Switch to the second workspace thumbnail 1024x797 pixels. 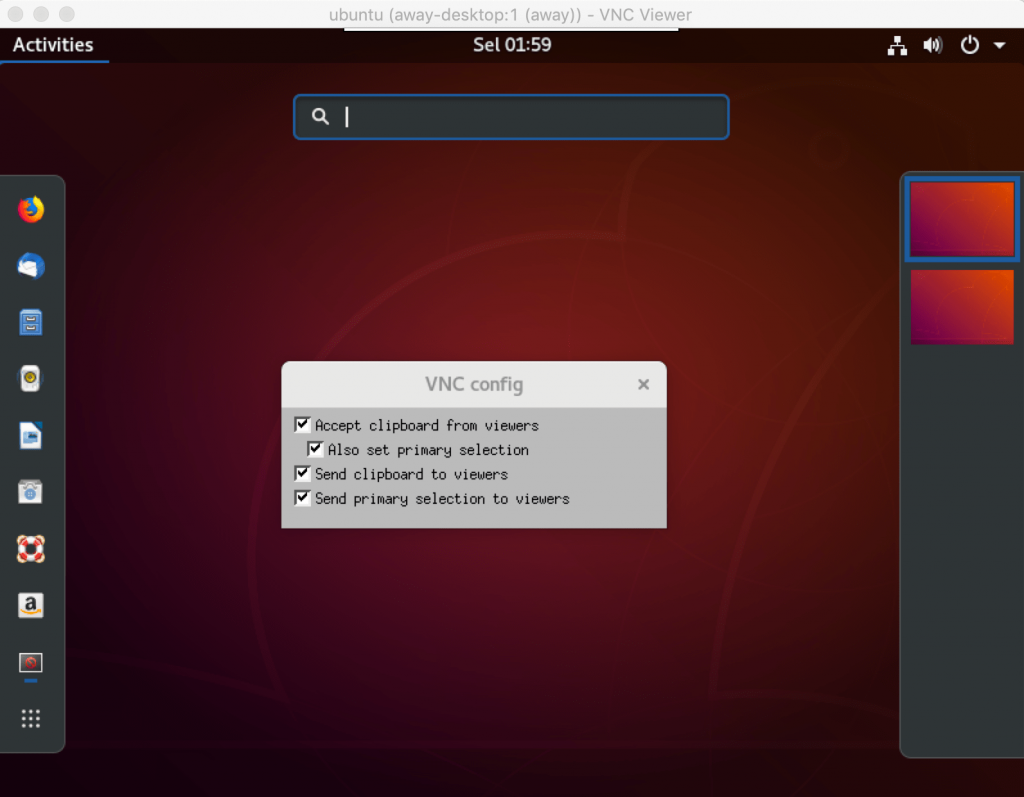[962, 307]
